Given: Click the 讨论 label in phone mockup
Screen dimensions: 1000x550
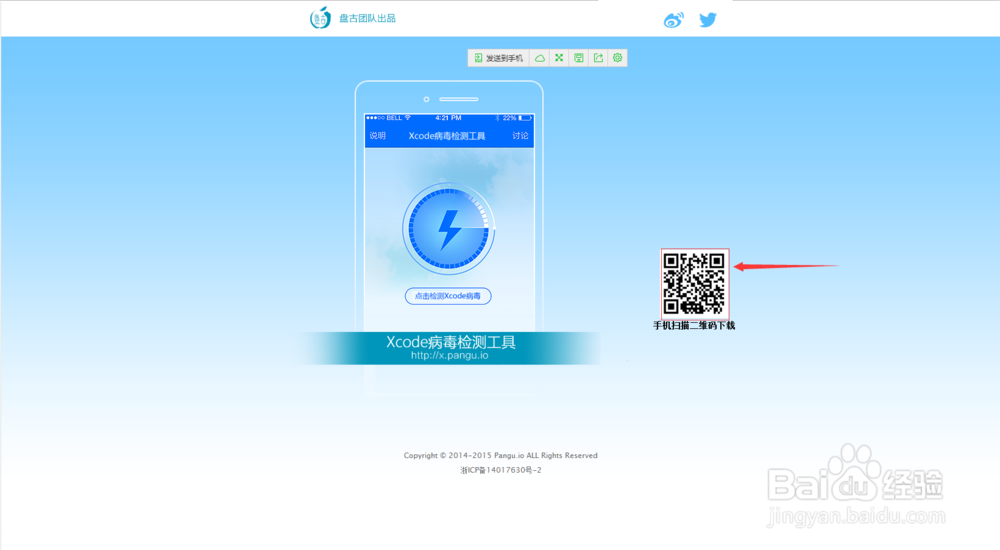Looking at the screenshot, I should click(520, 136).
